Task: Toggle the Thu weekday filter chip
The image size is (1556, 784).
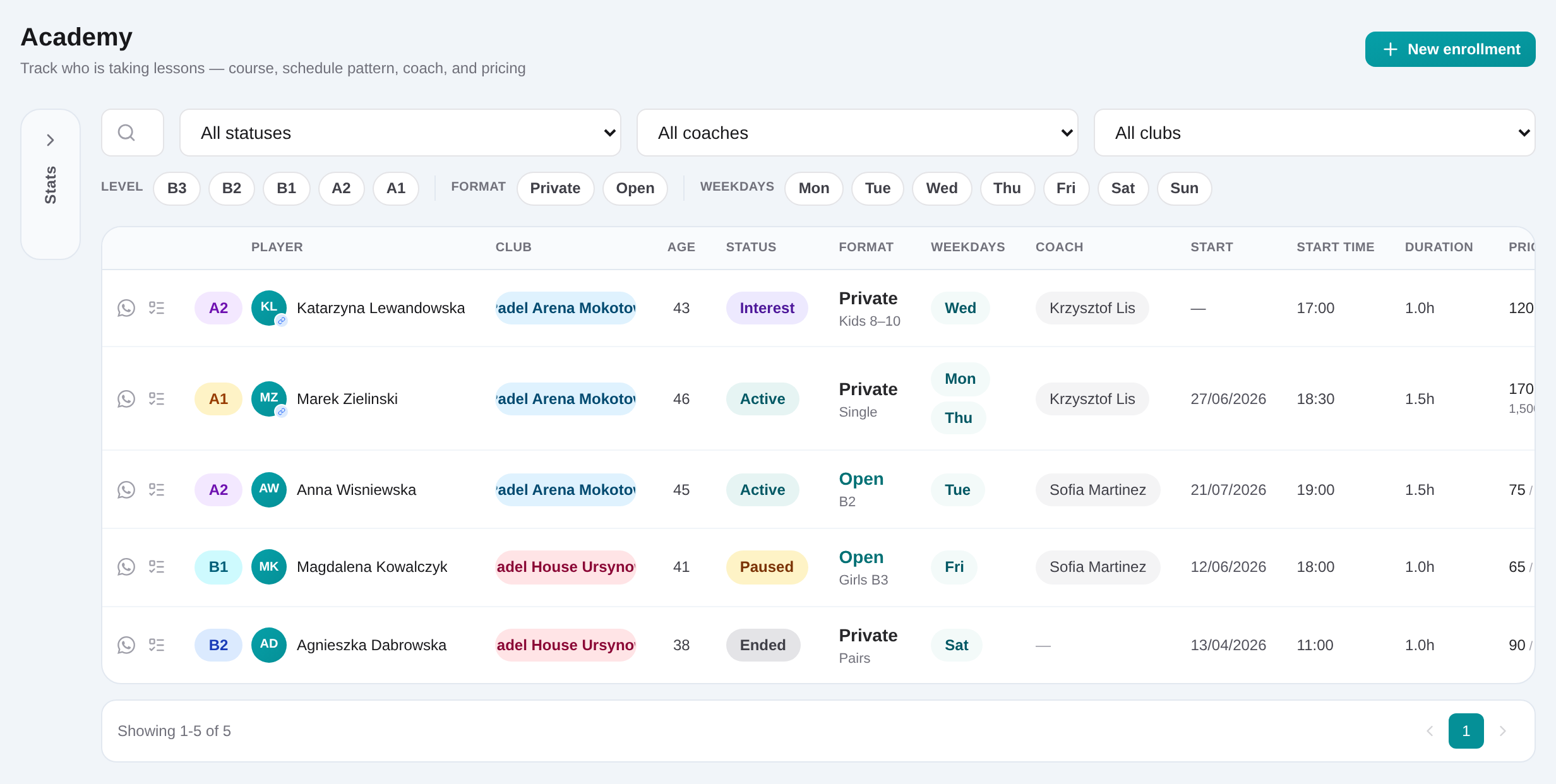Action: [1007, 188]
